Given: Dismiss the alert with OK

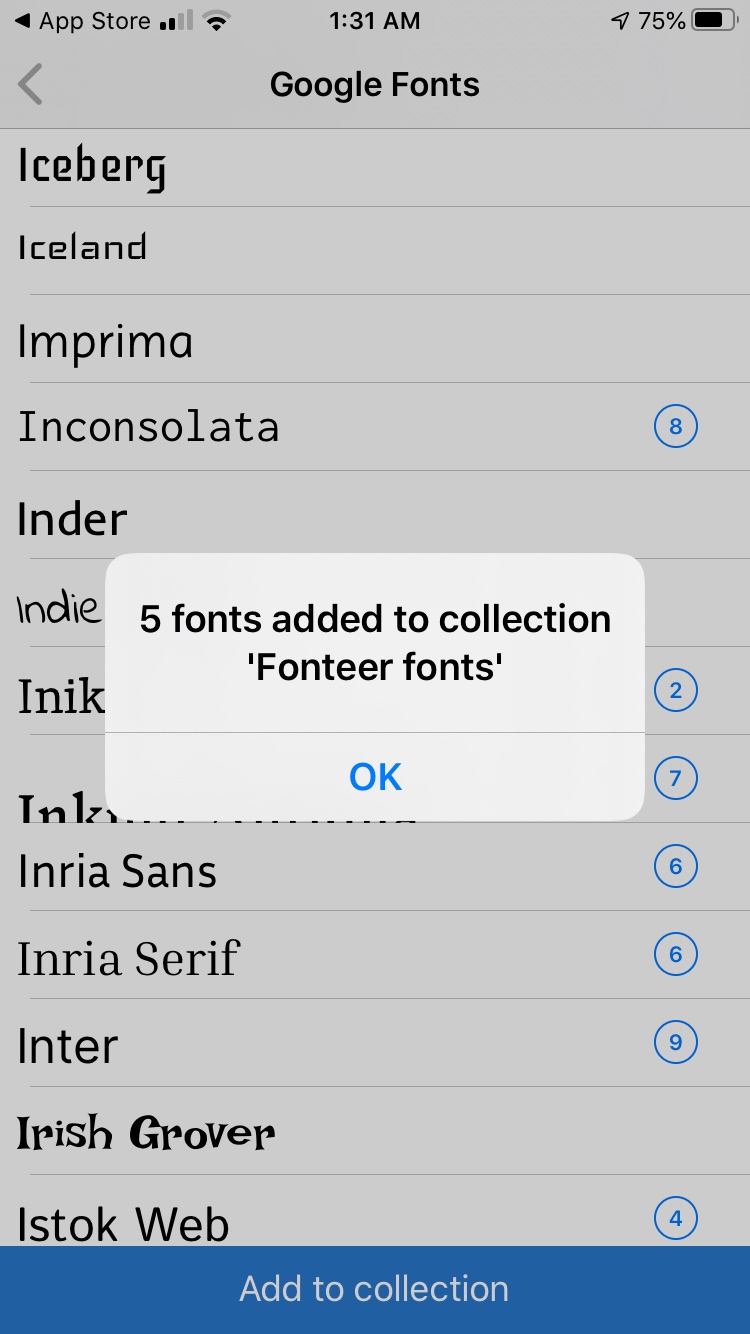Looking at the screenshot, I should point(375,777).
